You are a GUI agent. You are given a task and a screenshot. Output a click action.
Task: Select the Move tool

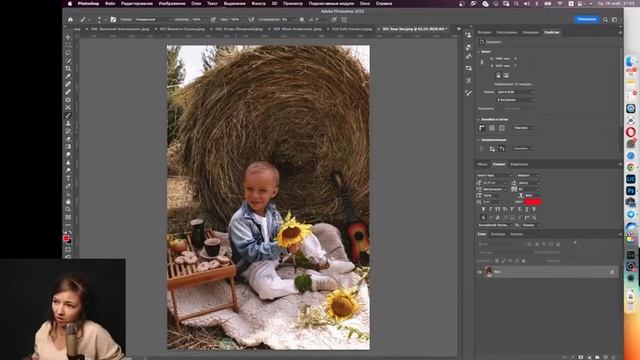(x=68, y=37)
